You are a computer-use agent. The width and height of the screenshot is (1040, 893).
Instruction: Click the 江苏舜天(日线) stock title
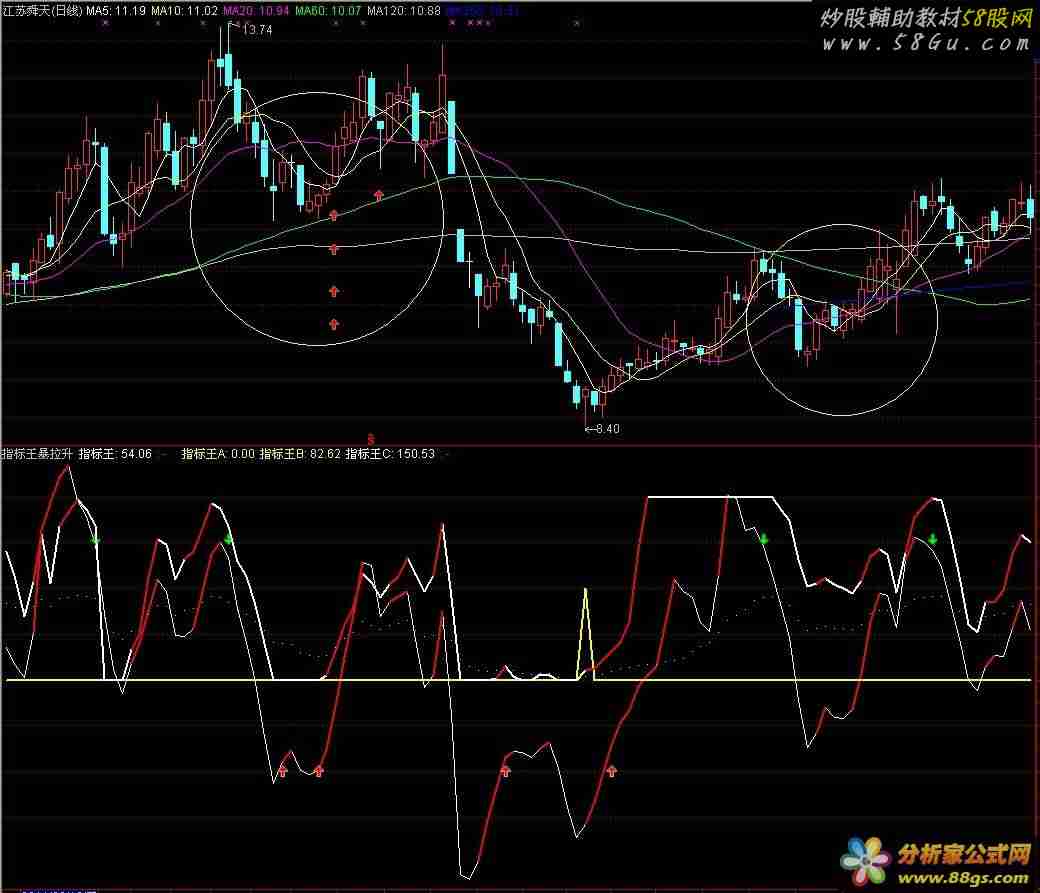(42, 11)
